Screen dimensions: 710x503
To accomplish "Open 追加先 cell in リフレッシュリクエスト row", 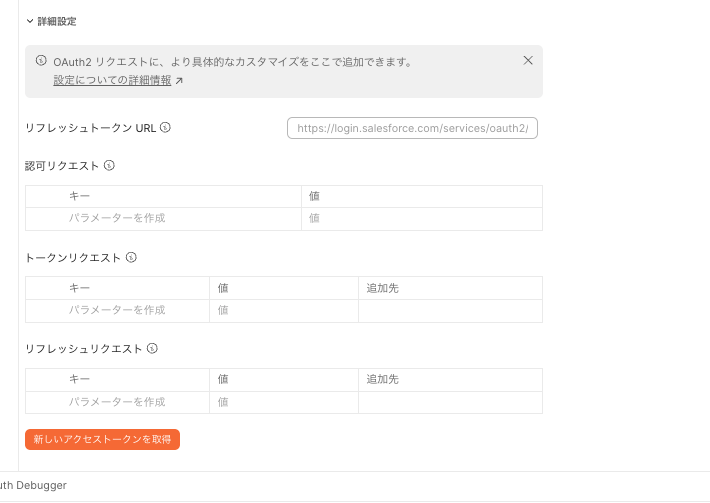I will coord(451,402).
